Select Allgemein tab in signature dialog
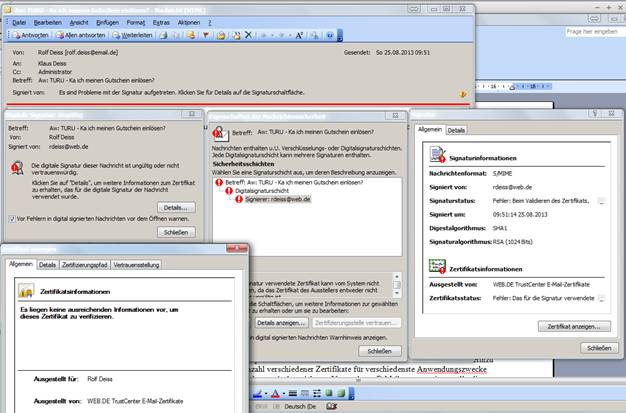The width and height of the screenshot is (626, 413). [430, 129]
